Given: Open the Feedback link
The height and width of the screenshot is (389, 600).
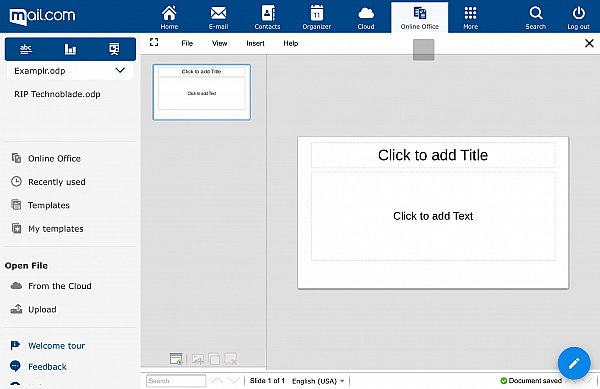Looking at the screenshot, I should (47, 366).
